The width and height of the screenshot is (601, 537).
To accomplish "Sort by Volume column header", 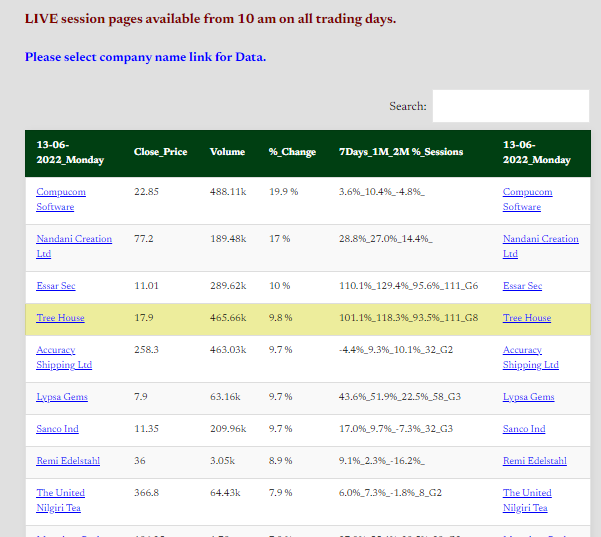I will point(227,152).
